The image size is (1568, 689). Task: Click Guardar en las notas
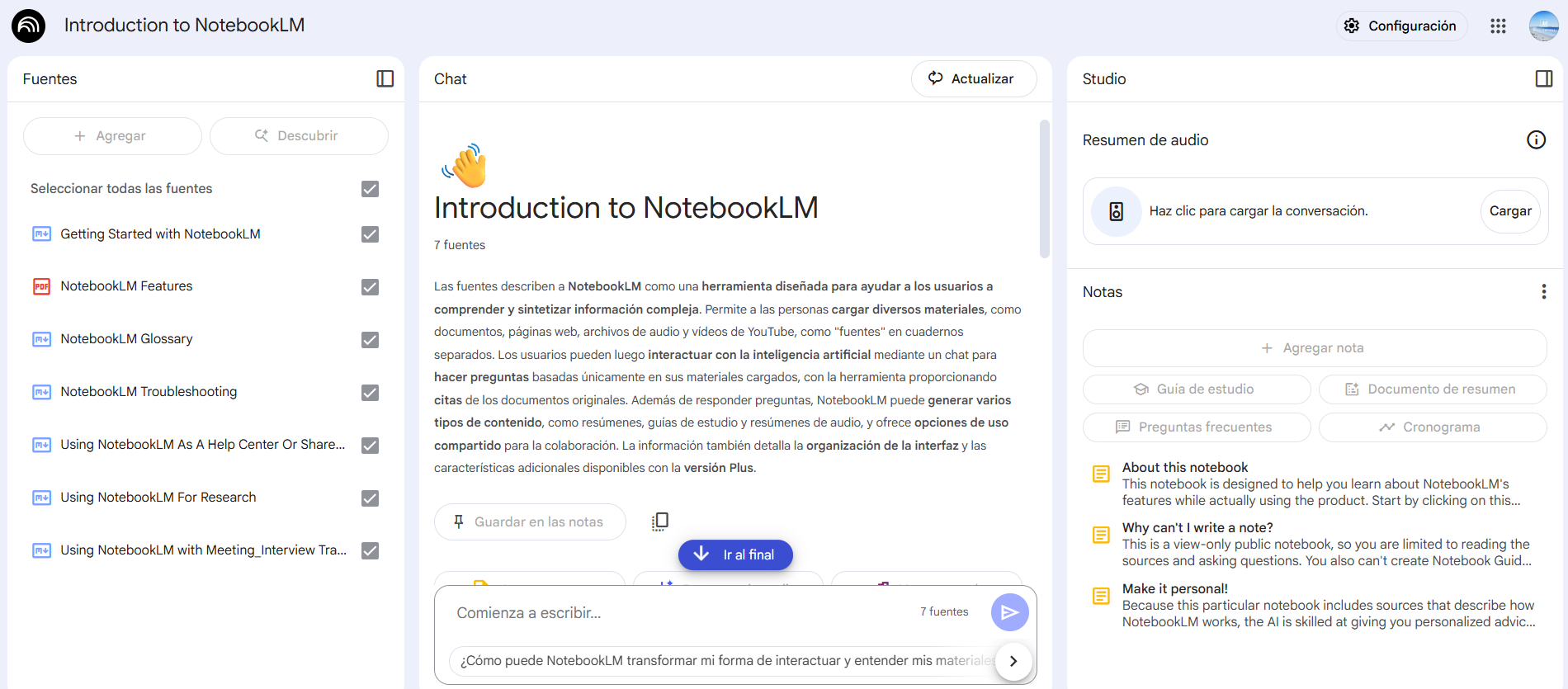pos(530,521)
